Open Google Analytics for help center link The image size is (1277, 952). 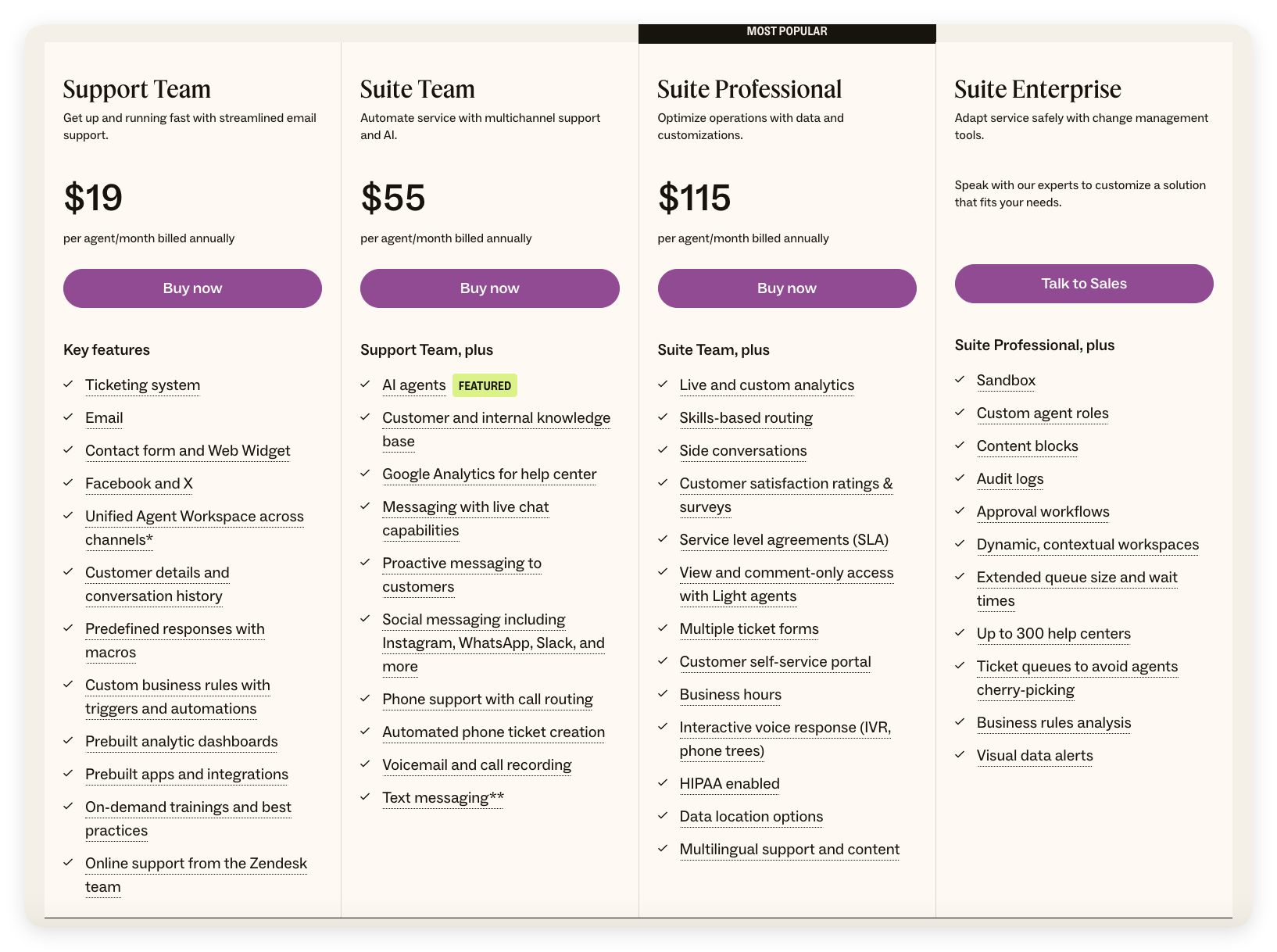(x=489, y=474)
